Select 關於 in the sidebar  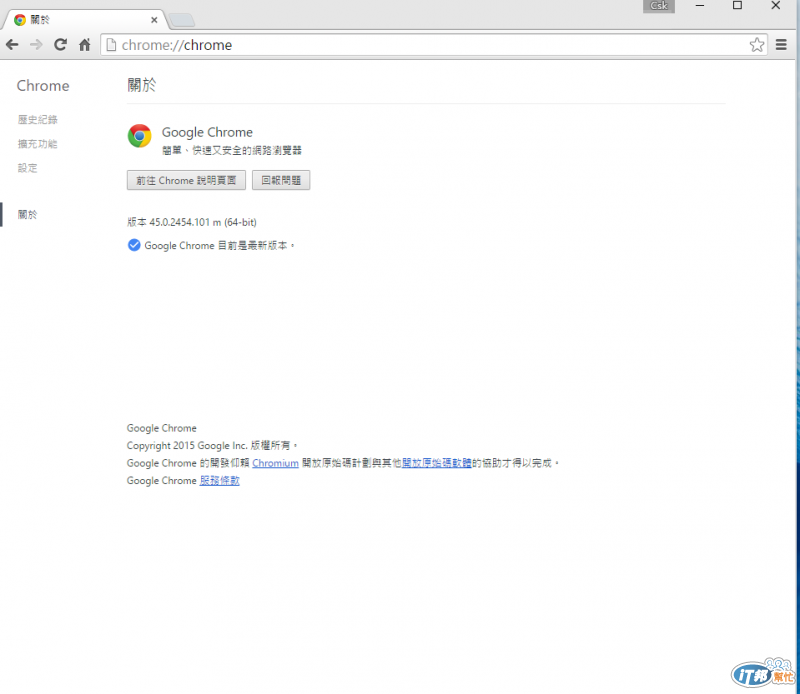28,215
